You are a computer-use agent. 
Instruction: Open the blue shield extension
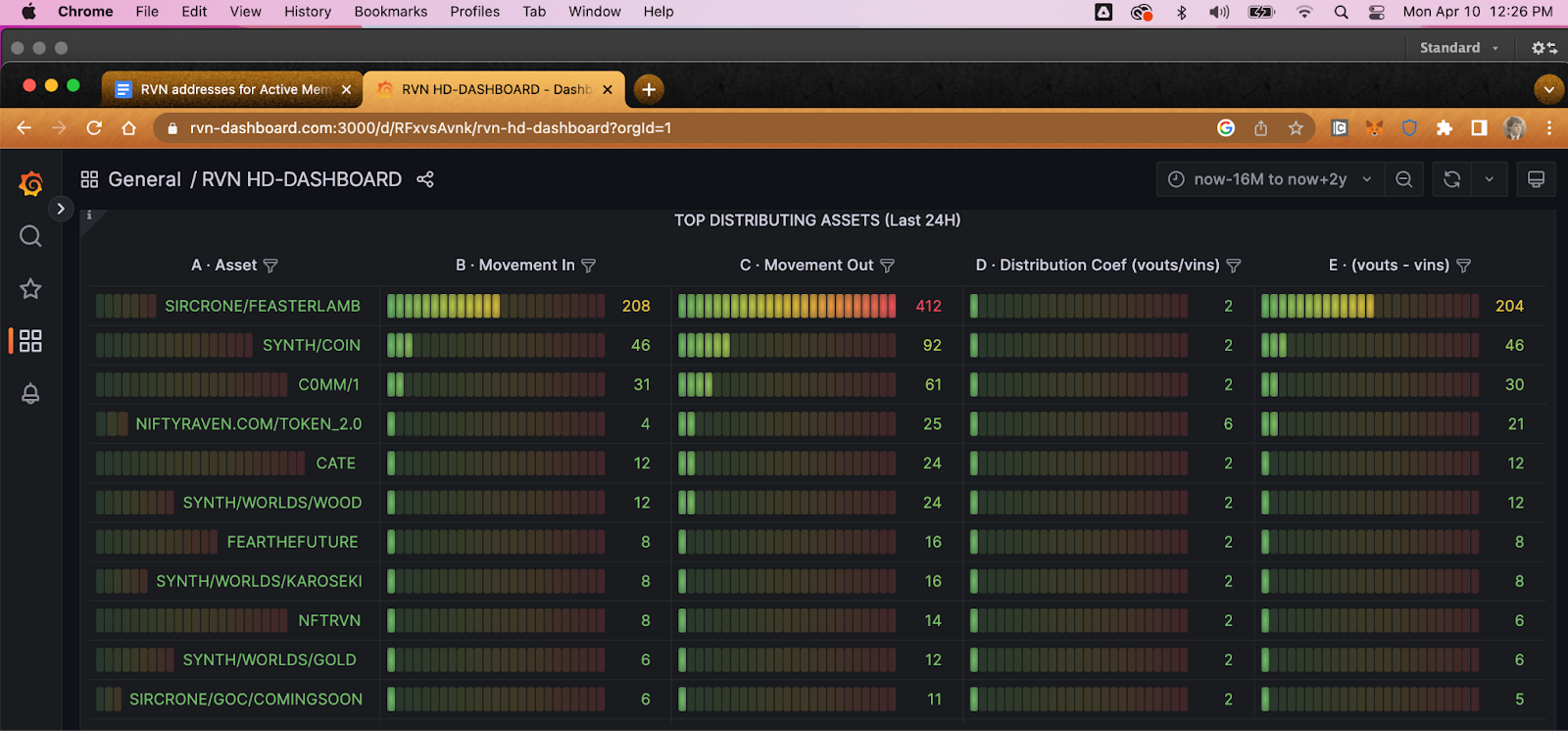1409,128
